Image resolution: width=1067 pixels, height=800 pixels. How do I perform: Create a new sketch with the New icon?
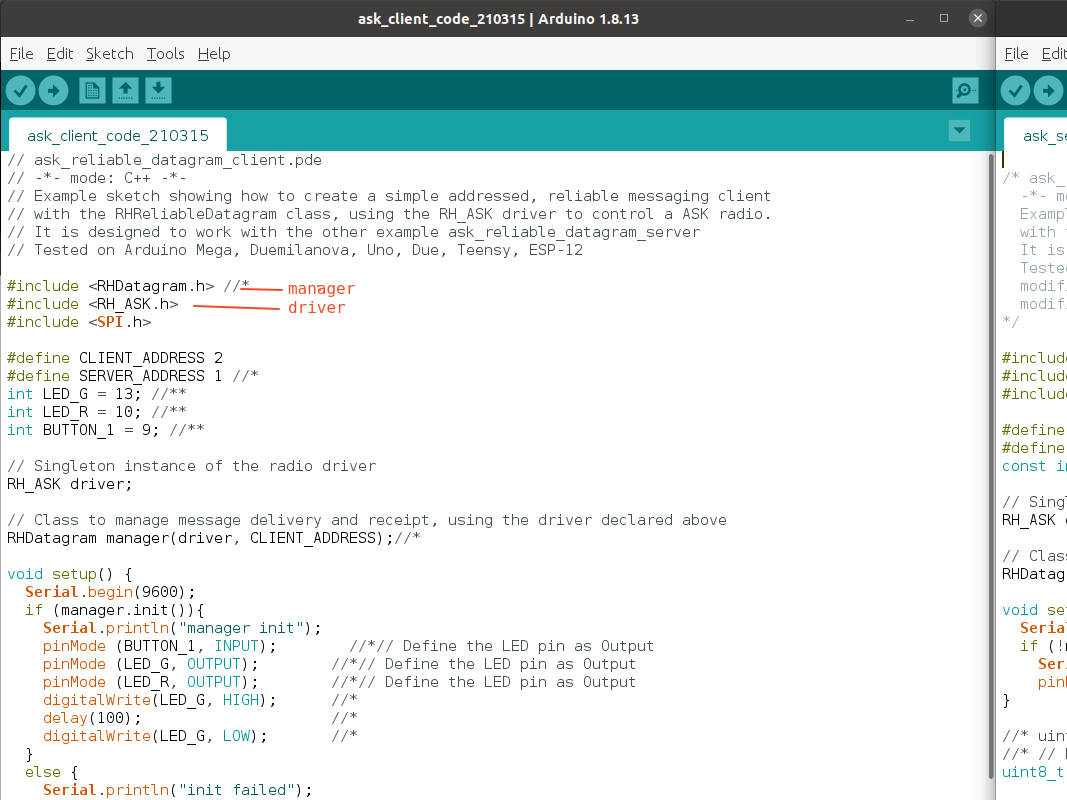(x=92, y=90)
